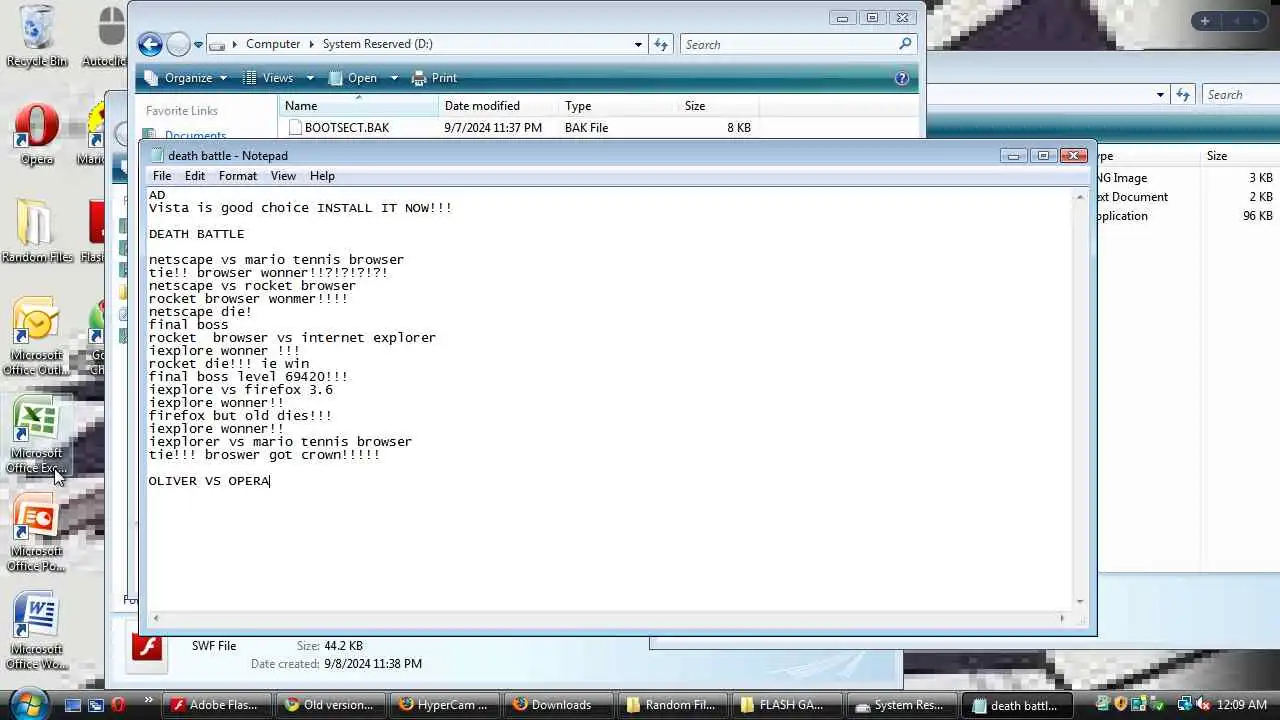Open the Random Files desktop folder

coord(37,232)
